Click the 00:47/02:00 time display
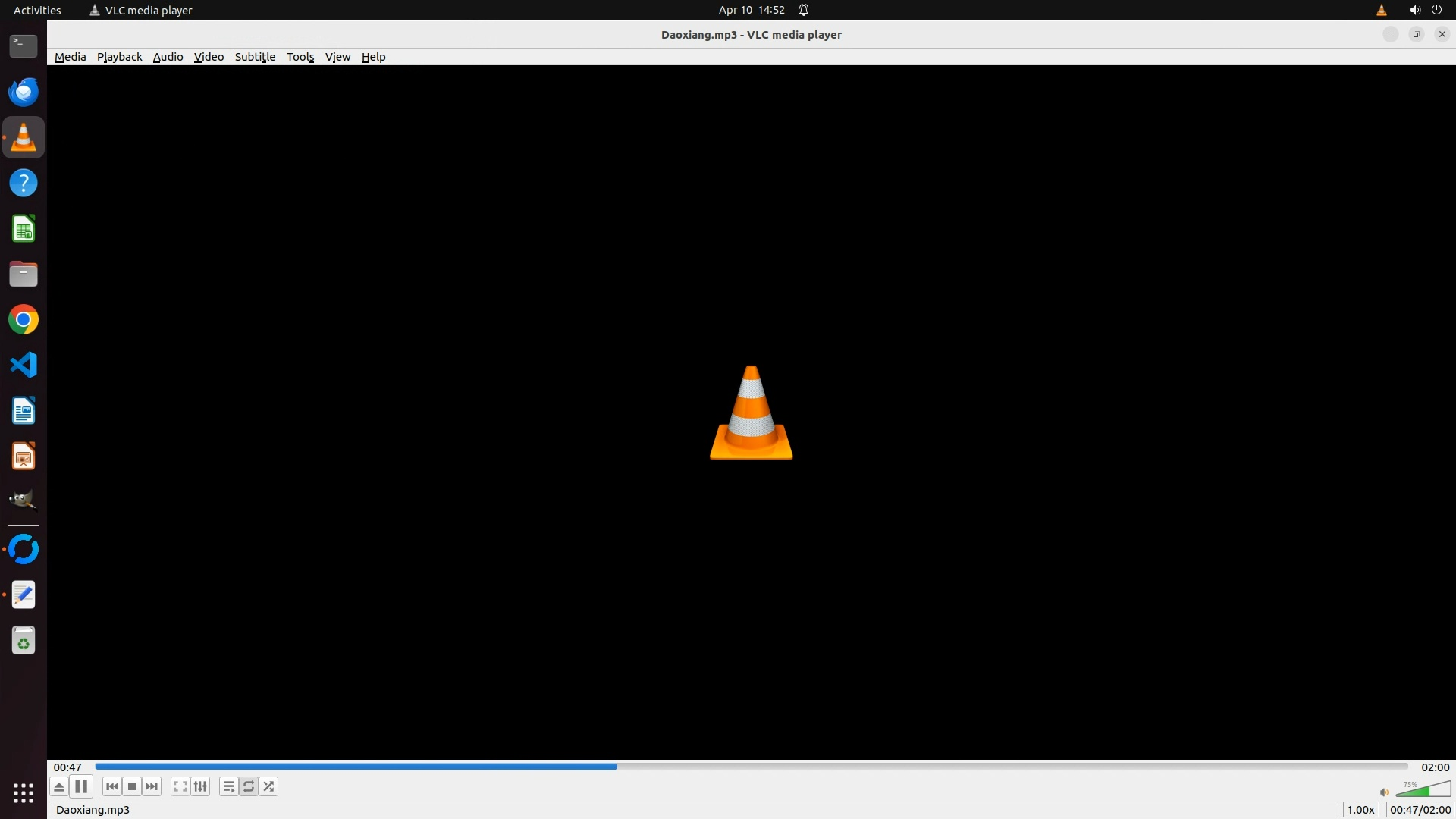Image resolution: width=1456 pixels, height=819 pixels. 1420,810
